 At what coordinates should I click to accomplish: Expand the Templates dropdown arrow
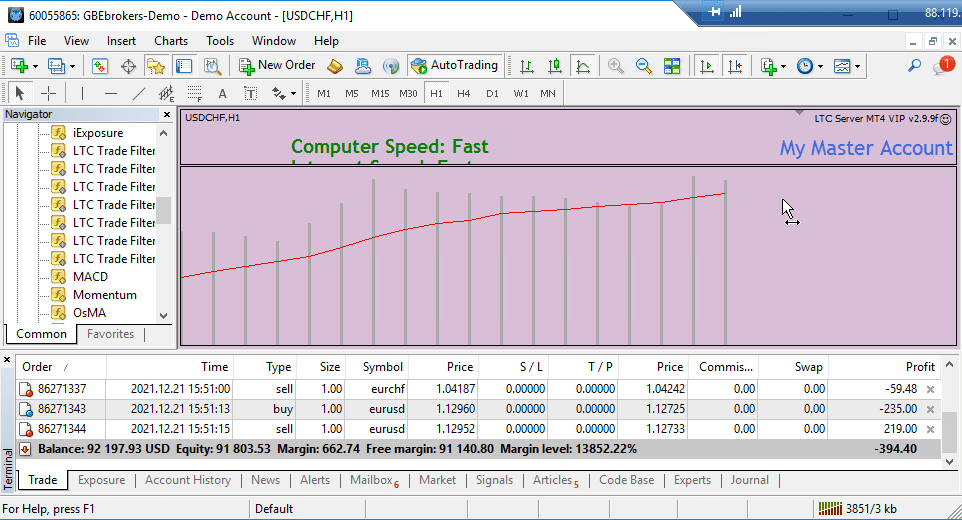pos(857,66)
